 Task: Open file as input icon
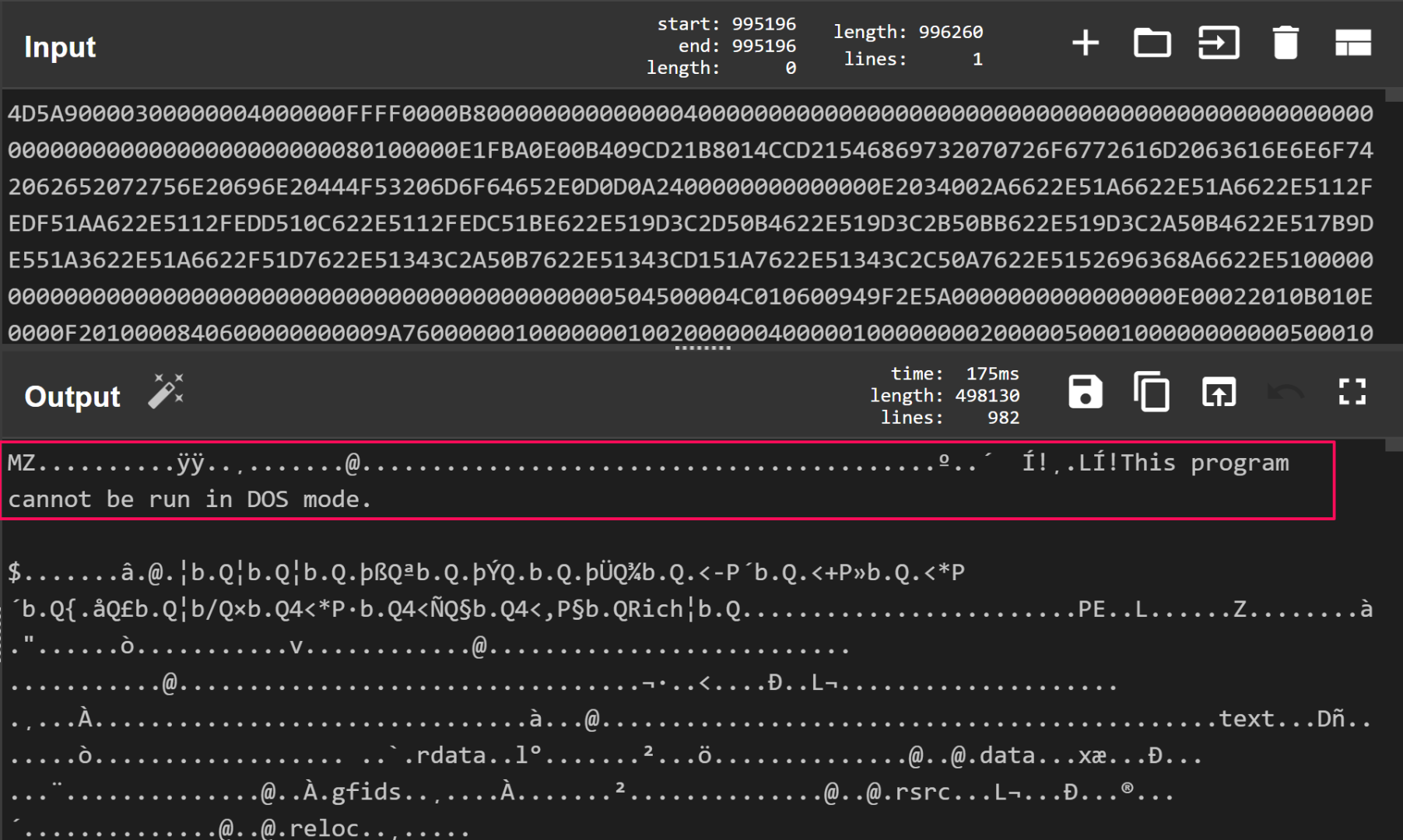point(1219,43)
